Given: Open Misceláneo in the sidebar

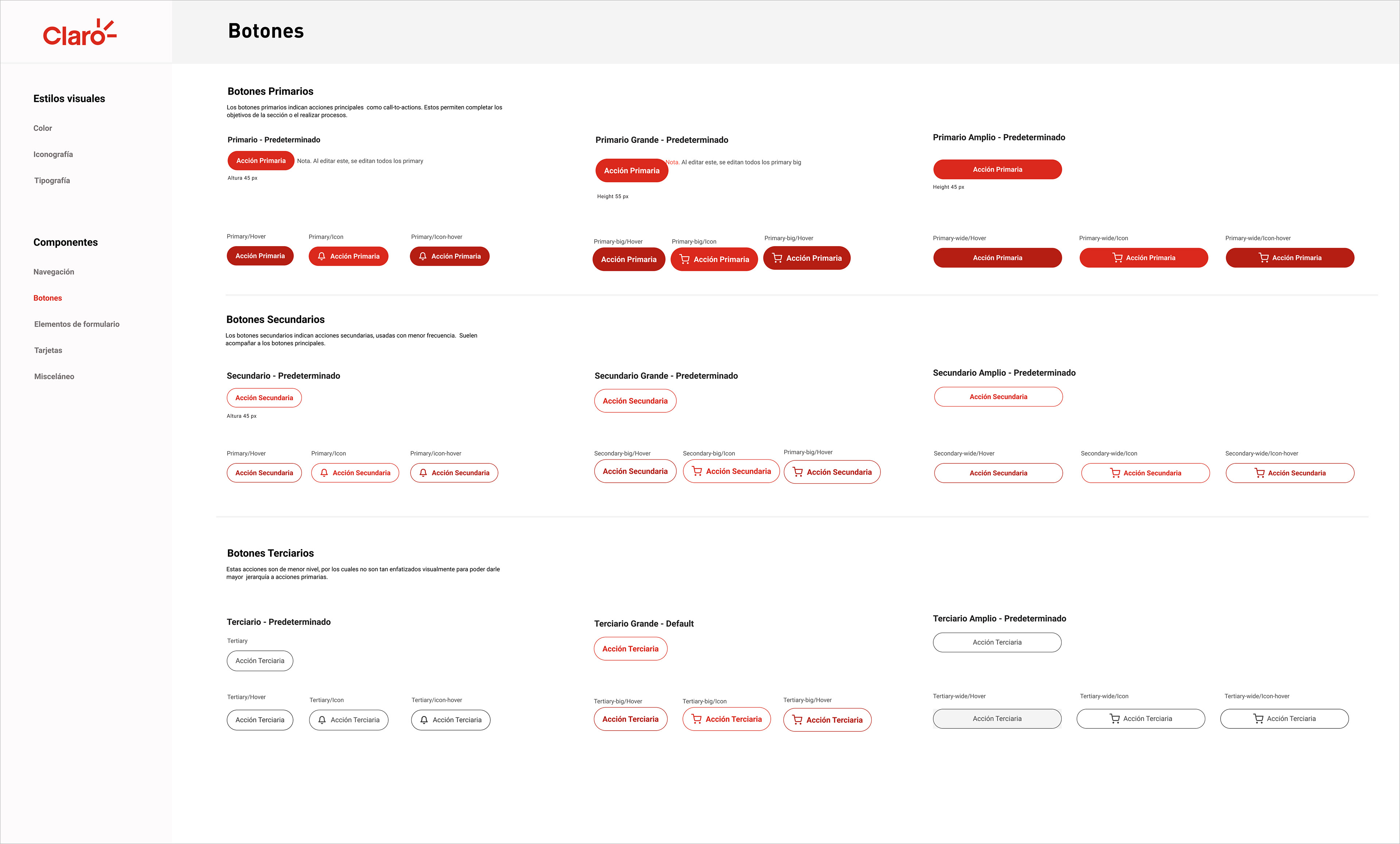Looking at the screenshot, I should pos(54,376).
